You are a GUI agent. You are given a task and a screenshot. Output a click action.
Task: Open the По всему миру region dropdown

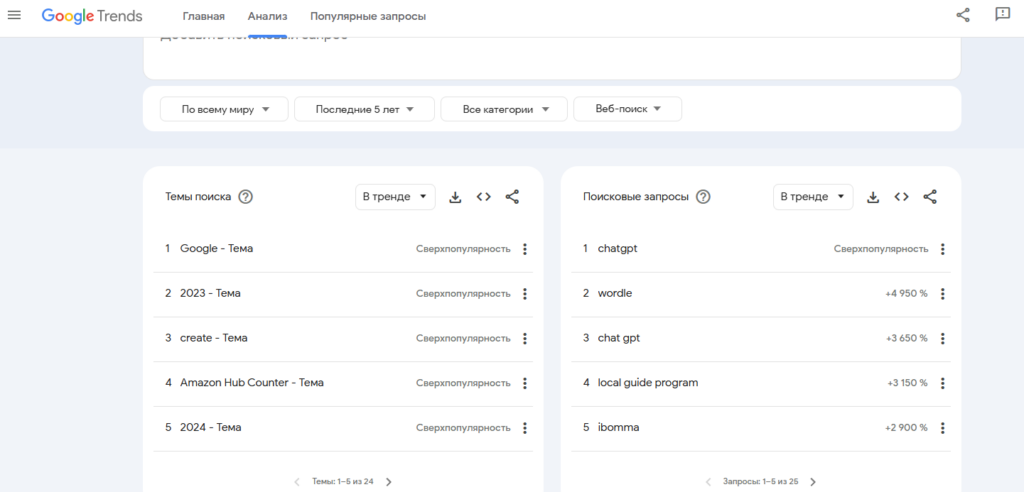click(224, 109)
